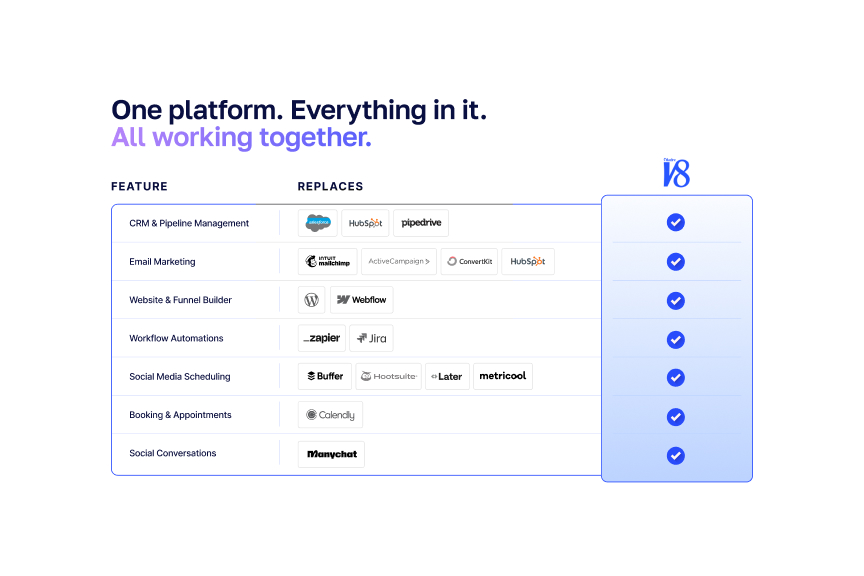
Task: Click the V8 logo above the checkmark column
Action: coord(676,173)
